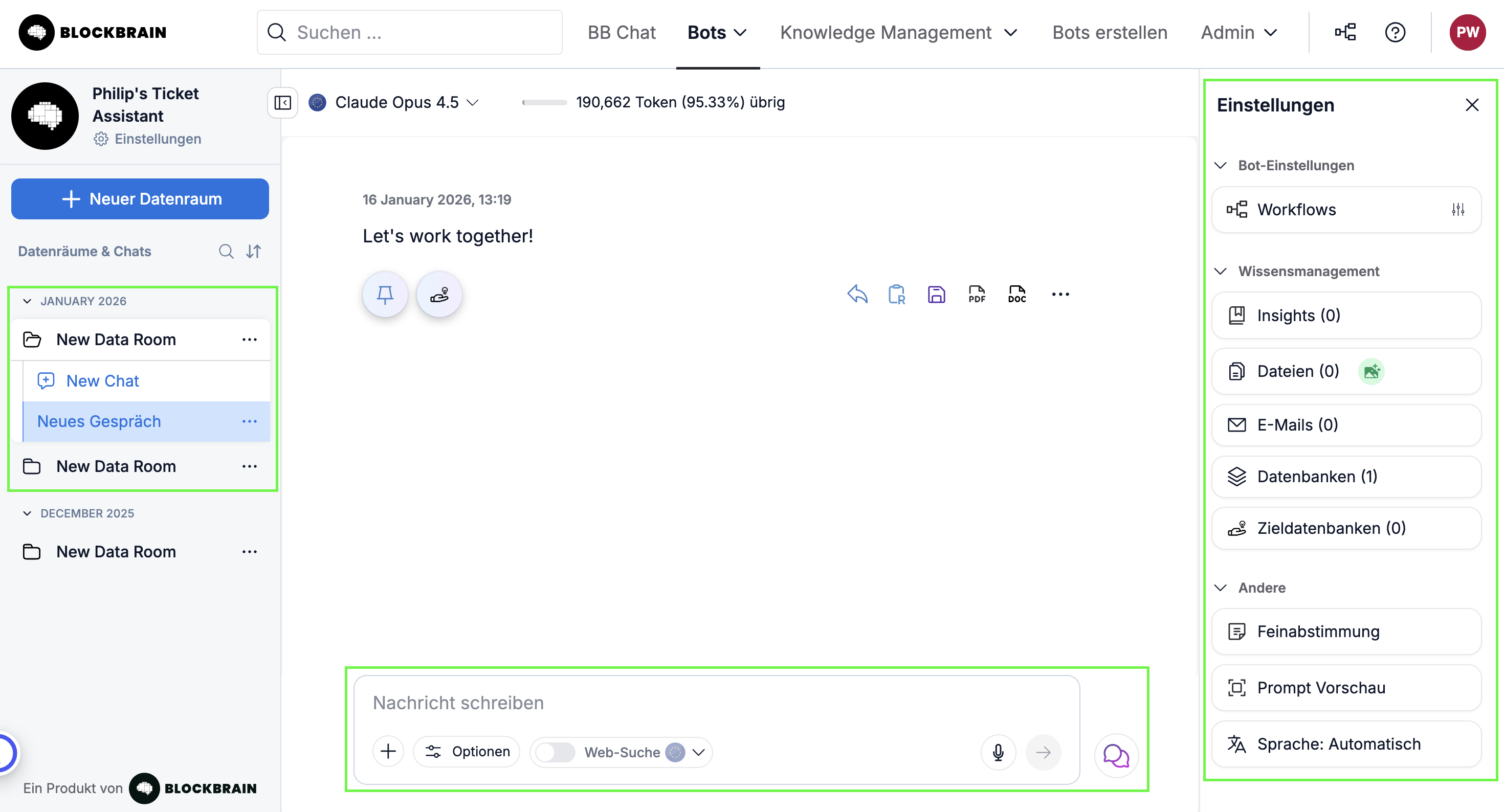
Task: Click the microphone icon
Action: click(x=998, y=752)
